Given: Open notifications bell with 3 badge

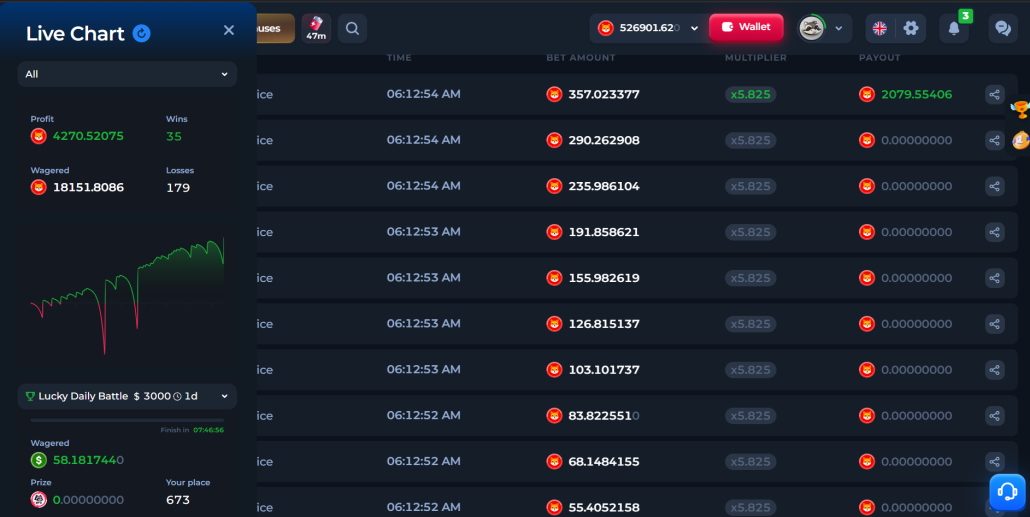Looking at the screenshot, I should [954, 28].
